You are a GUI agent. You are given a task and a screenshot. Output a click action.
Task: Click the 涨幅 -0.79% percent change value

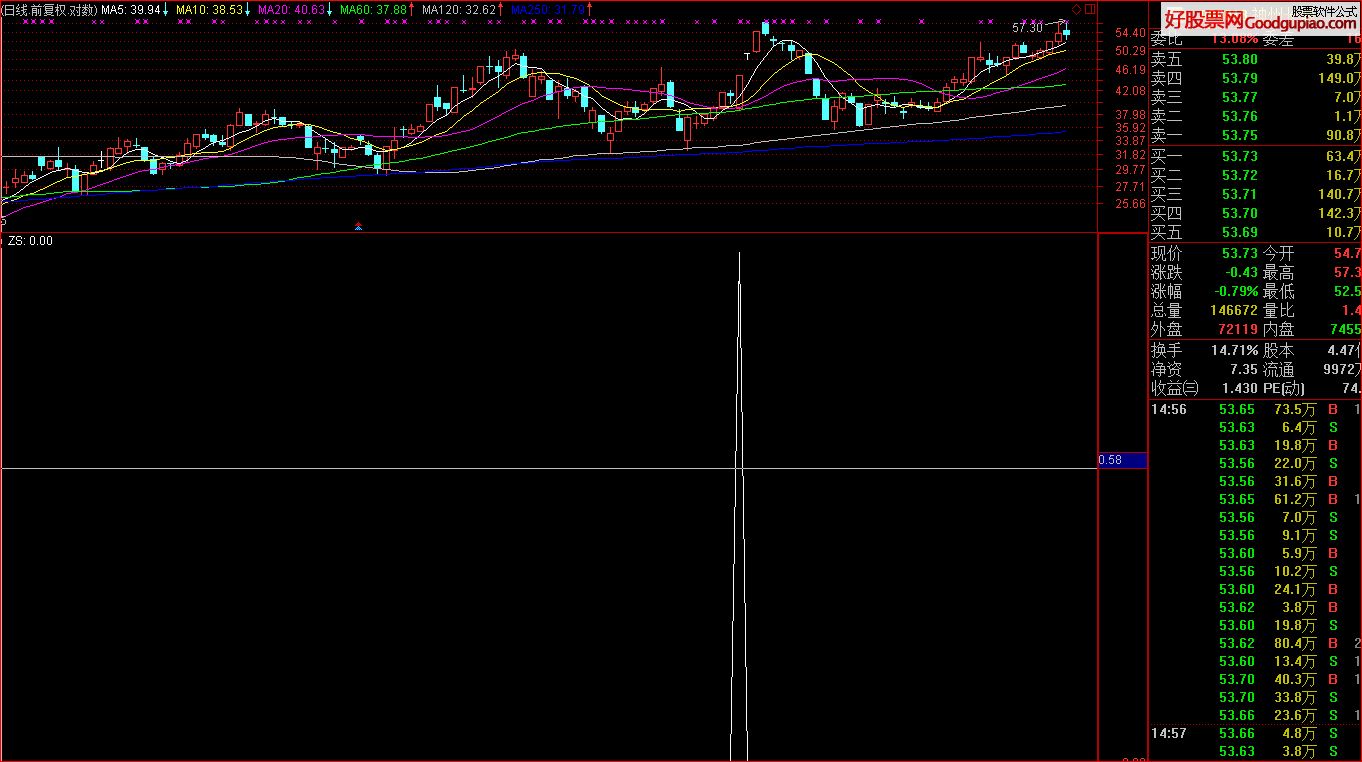pos(1235,292)
